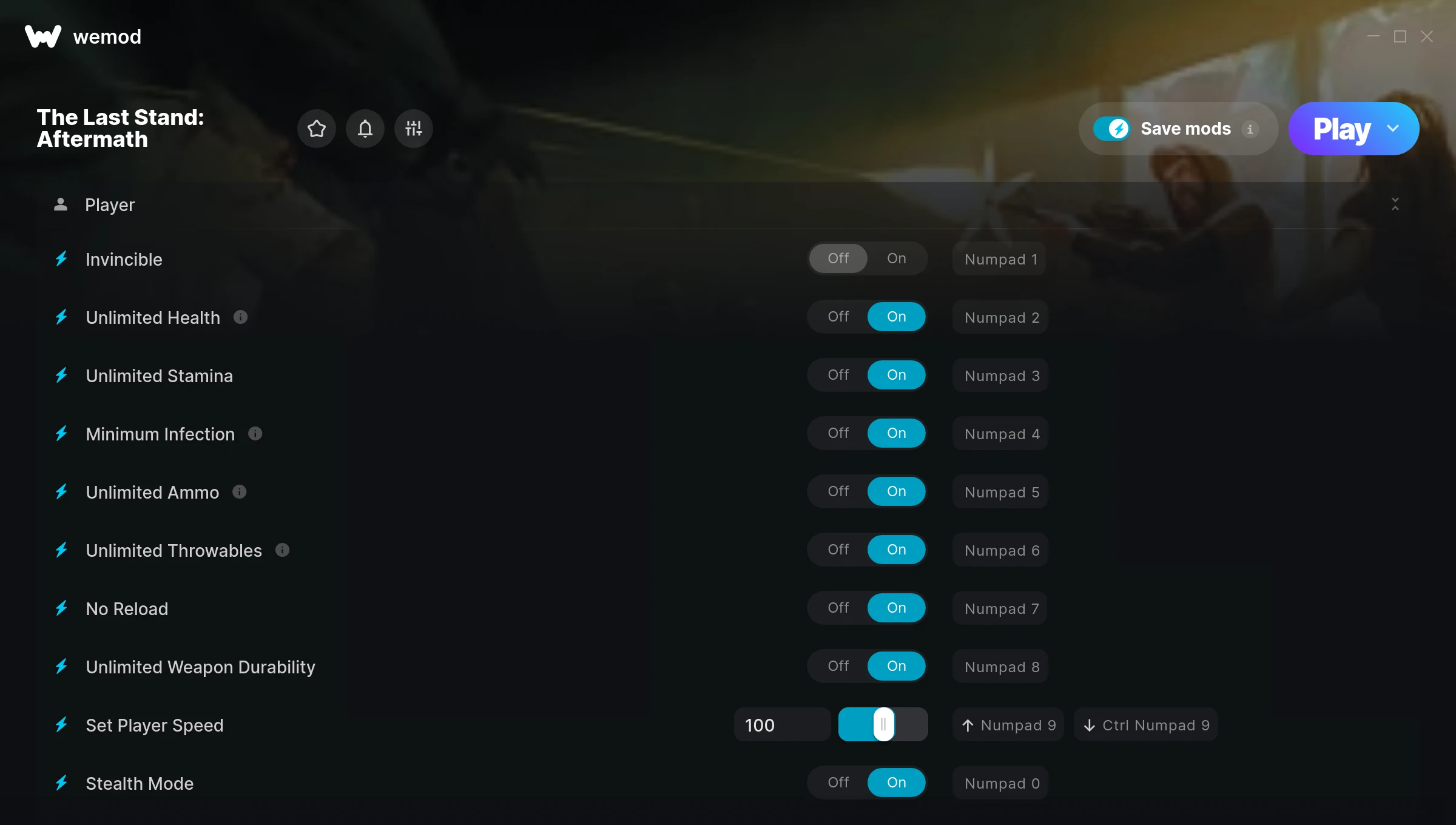Viewport: 1456px width, 825px height.
Task: Turn Invincible on
Action: (x=897, y=259)
